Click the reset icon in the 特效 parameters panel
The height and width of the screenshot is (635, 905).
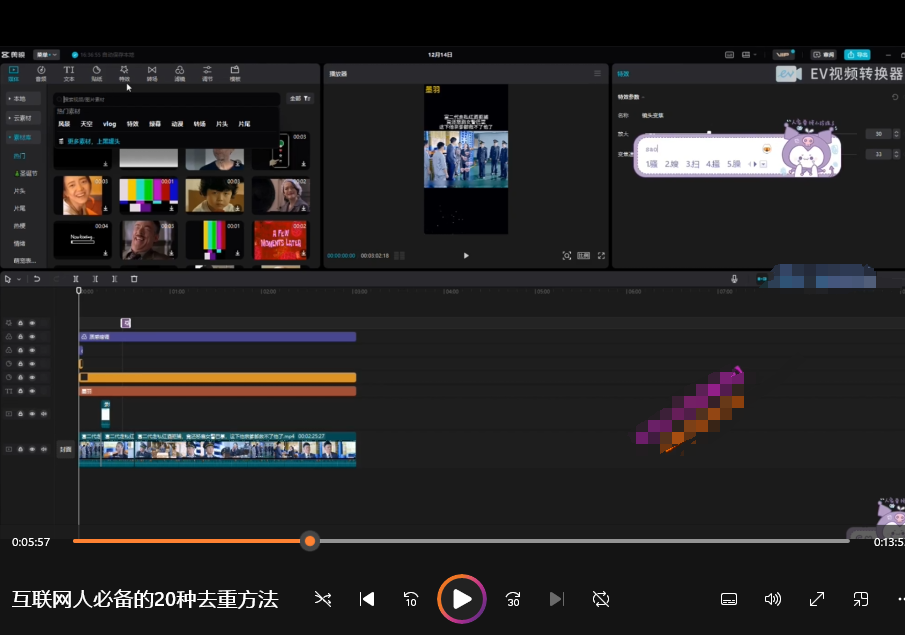[895, 97]
